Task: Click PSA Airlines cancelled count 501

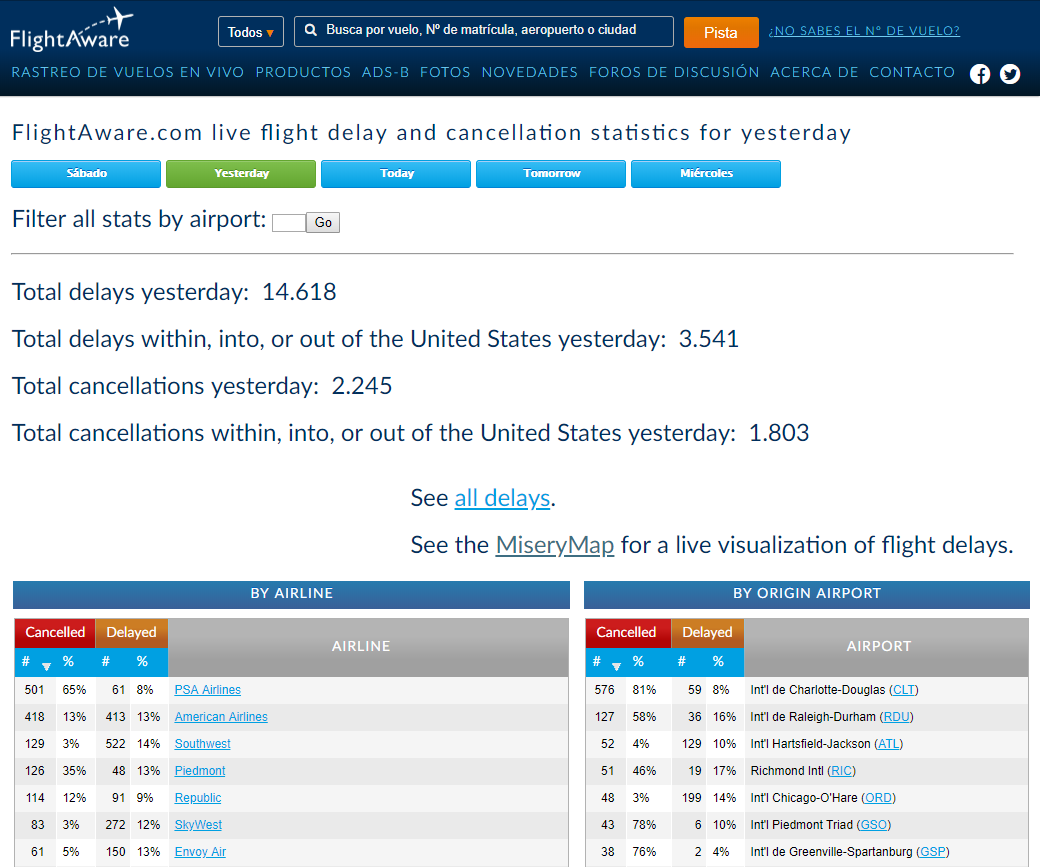Action: (34, 690)
